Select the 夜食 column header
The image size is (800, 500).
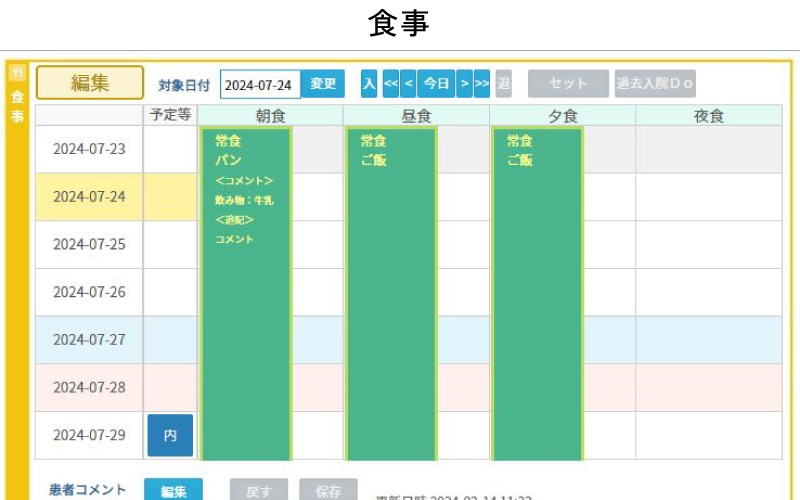[709, 116]
